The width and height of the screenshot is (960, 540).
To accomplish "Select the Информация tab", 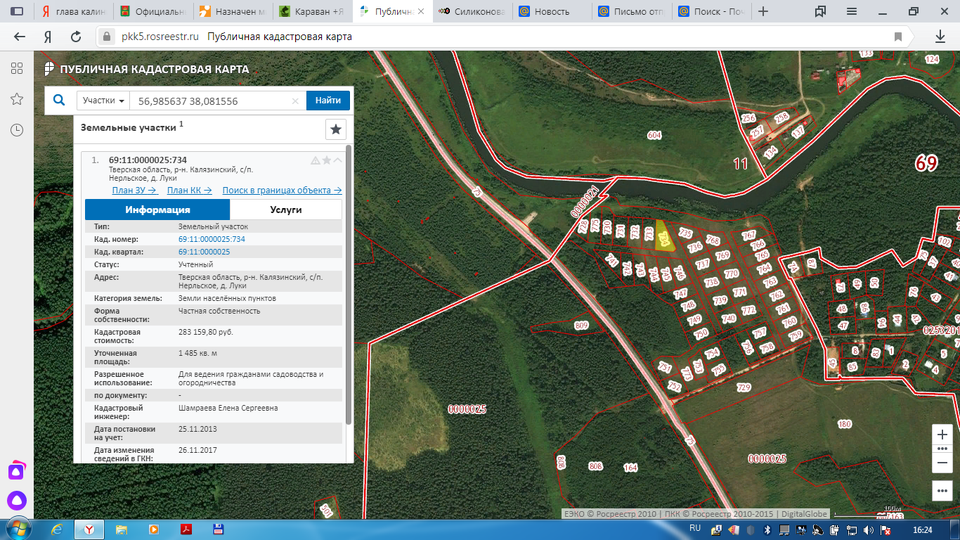I will coord(157,210).
